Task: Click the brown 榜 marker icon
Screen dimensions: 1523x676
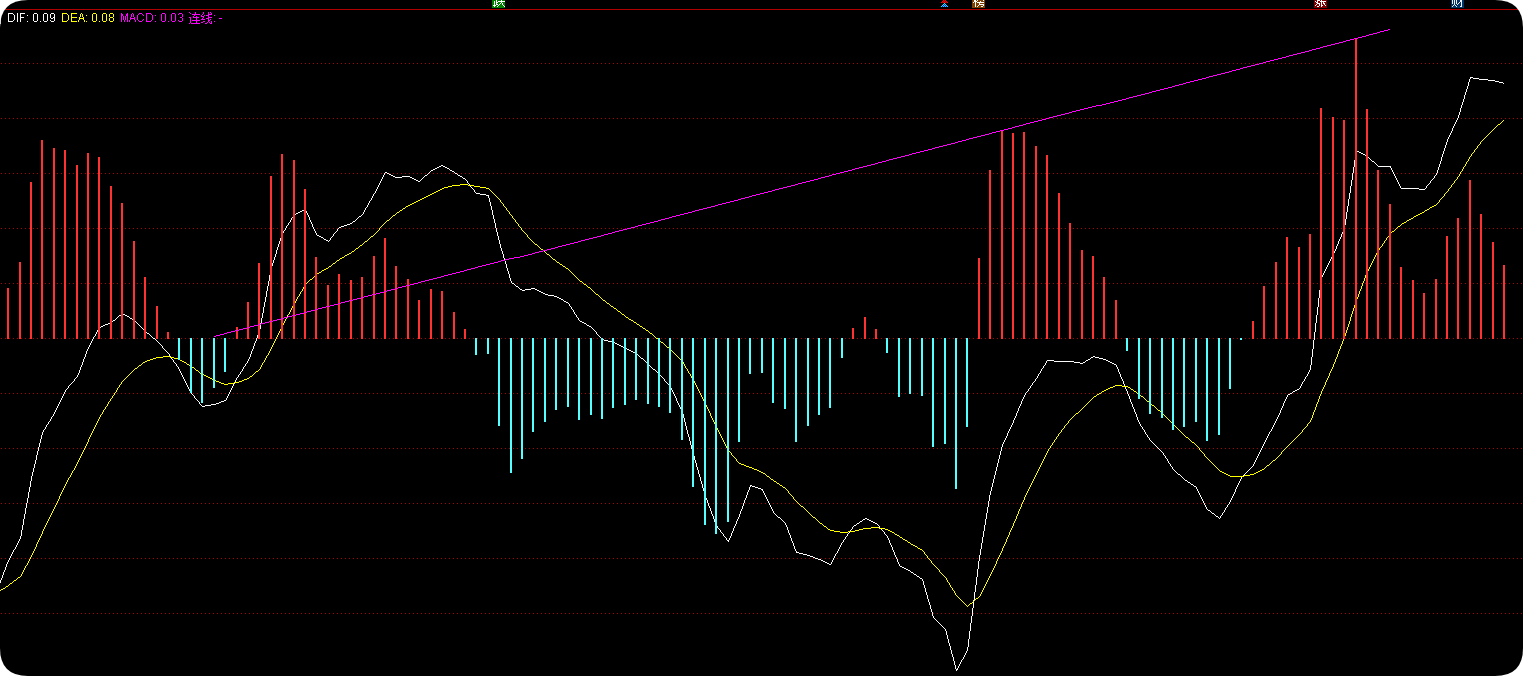Action: pyautogui.click(x=978, y=4)
